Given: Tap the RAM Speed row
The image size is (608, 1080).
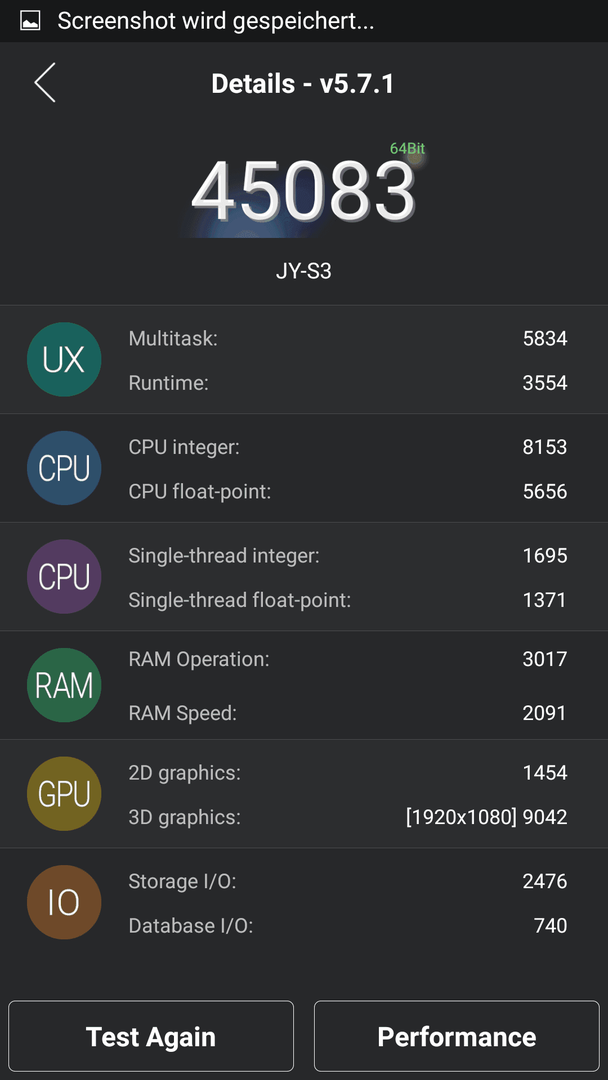Looking at the screenshot, I should pos(348,714).
